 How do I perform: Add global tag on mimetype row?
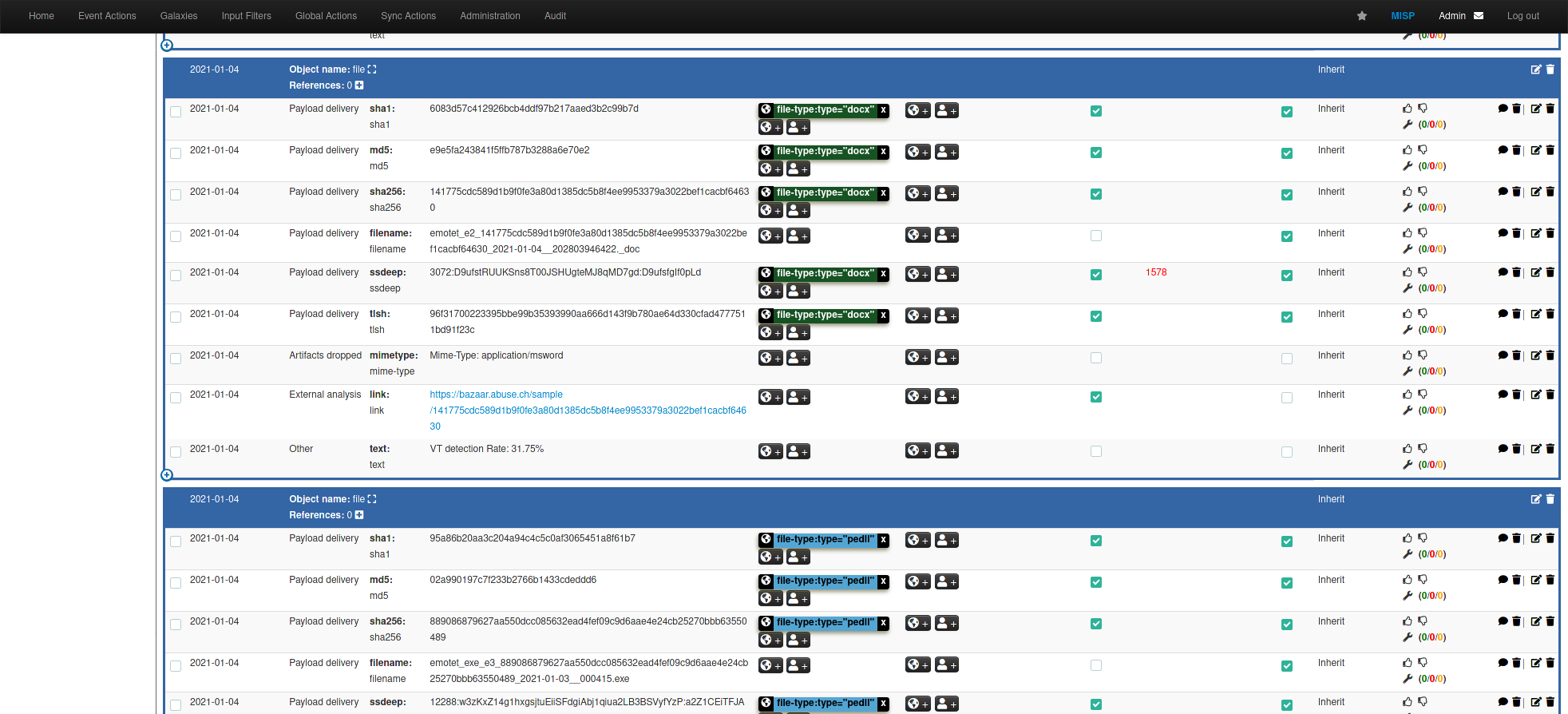pos(770,358)
